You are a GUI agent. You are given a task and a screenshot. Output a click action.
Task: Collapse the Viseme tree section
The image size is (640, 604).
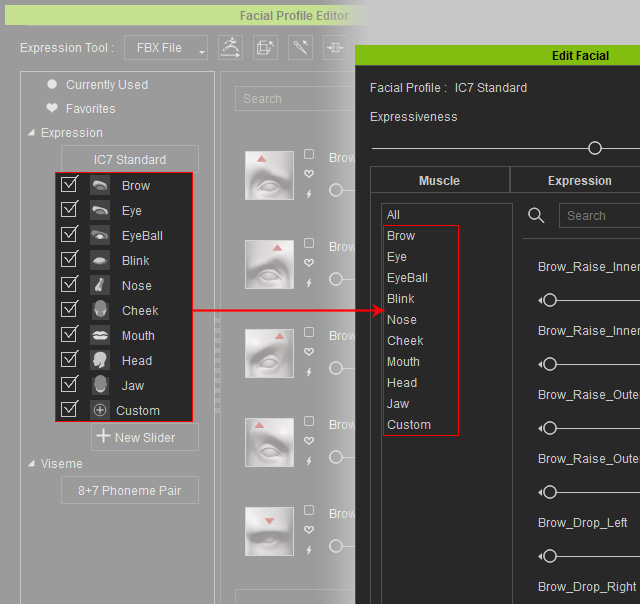click(x=31, y=464)
